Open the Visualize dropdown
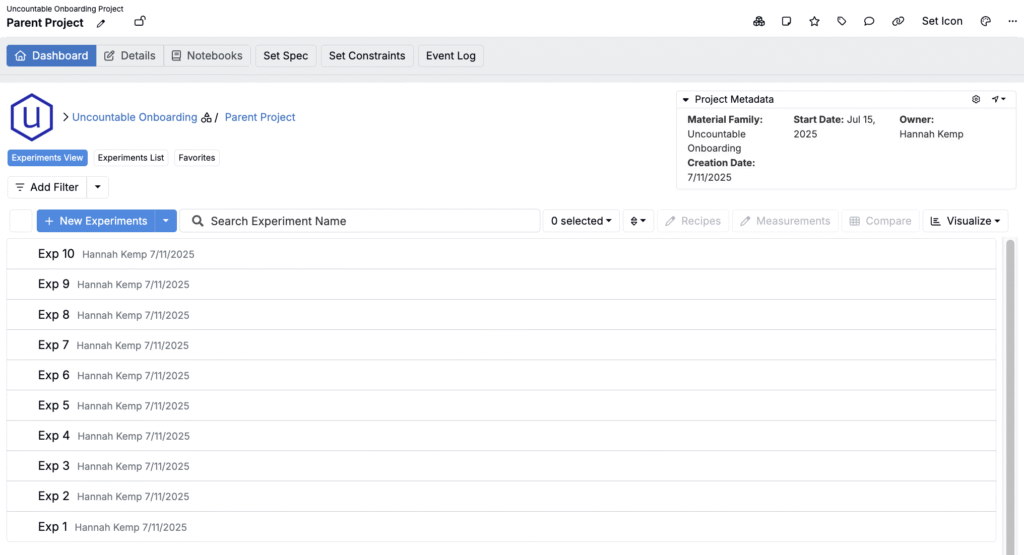 968,221
